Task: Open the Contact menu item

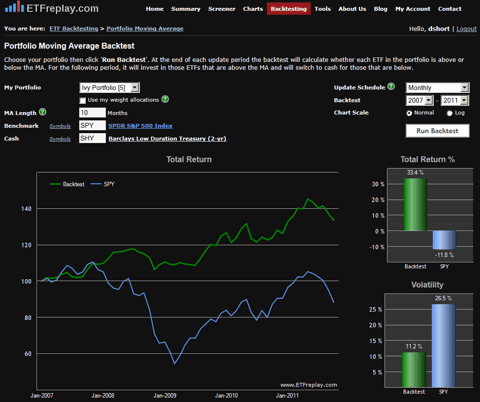Action: coord(450,9)
